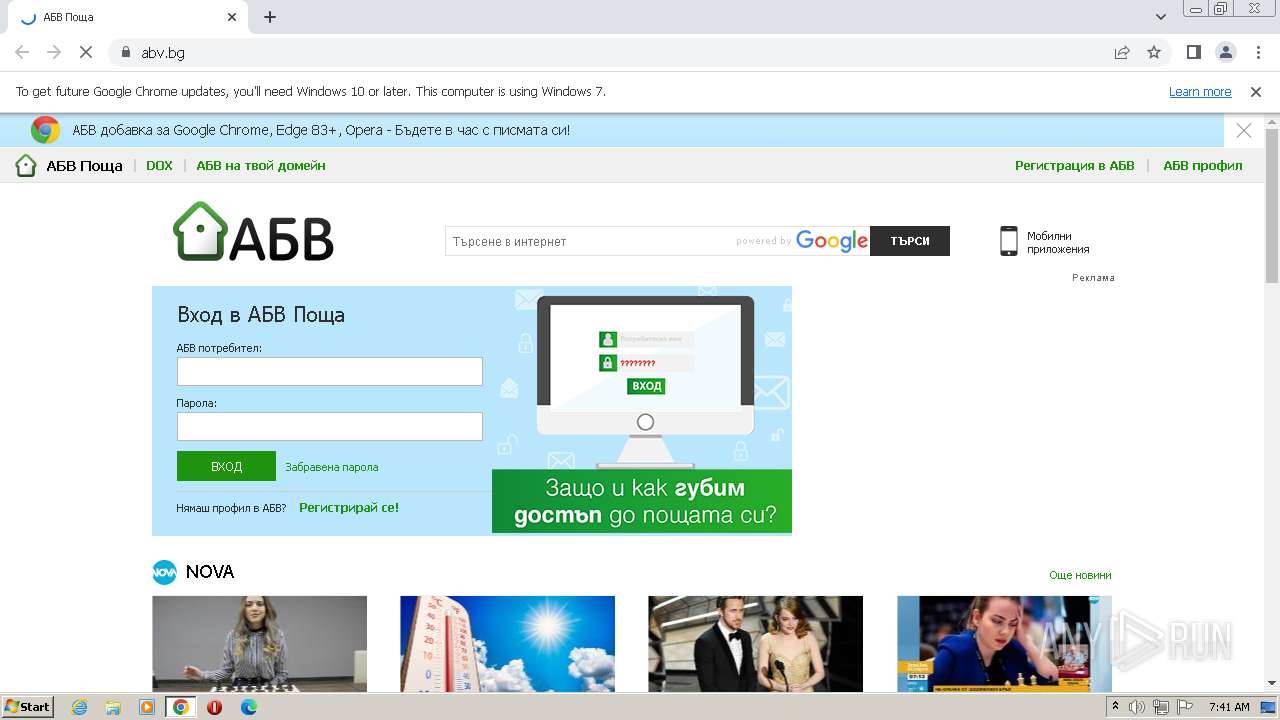Click Chrome logo in extension banner
Viewport: 1280px width, 720px height.
(x=45, y=130)
